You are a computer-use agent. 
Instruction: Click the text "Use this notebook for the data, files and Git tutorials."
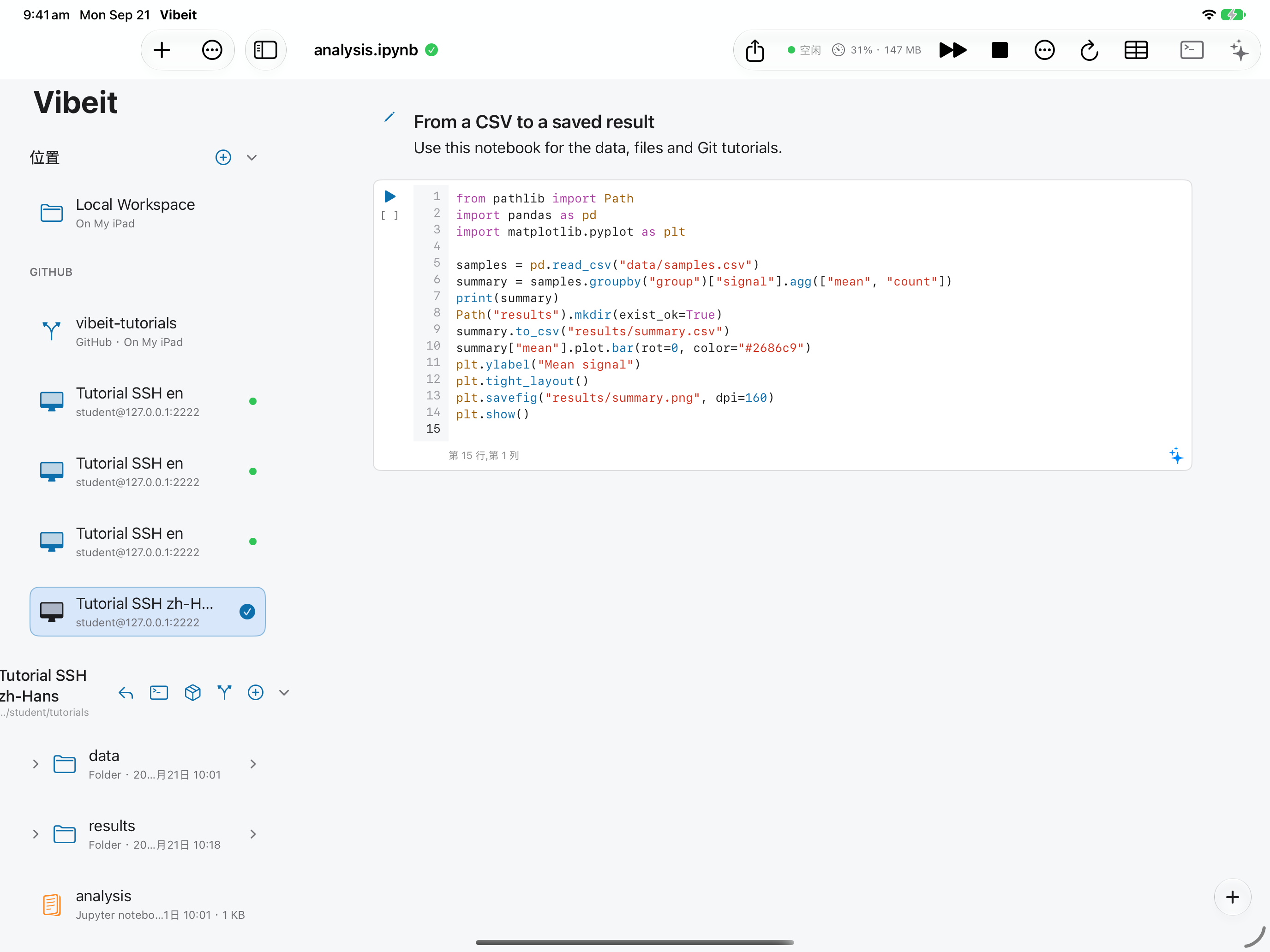click(x=598, y=148)
